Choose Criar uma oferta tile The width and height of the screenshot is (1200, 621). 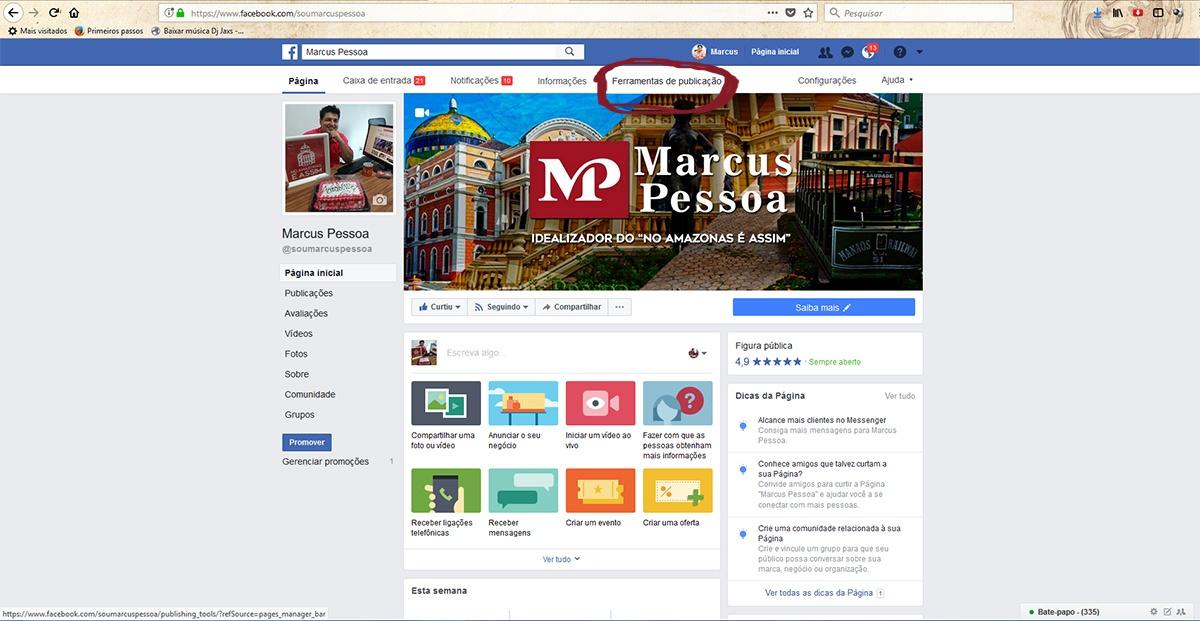[x=678, y=498]
